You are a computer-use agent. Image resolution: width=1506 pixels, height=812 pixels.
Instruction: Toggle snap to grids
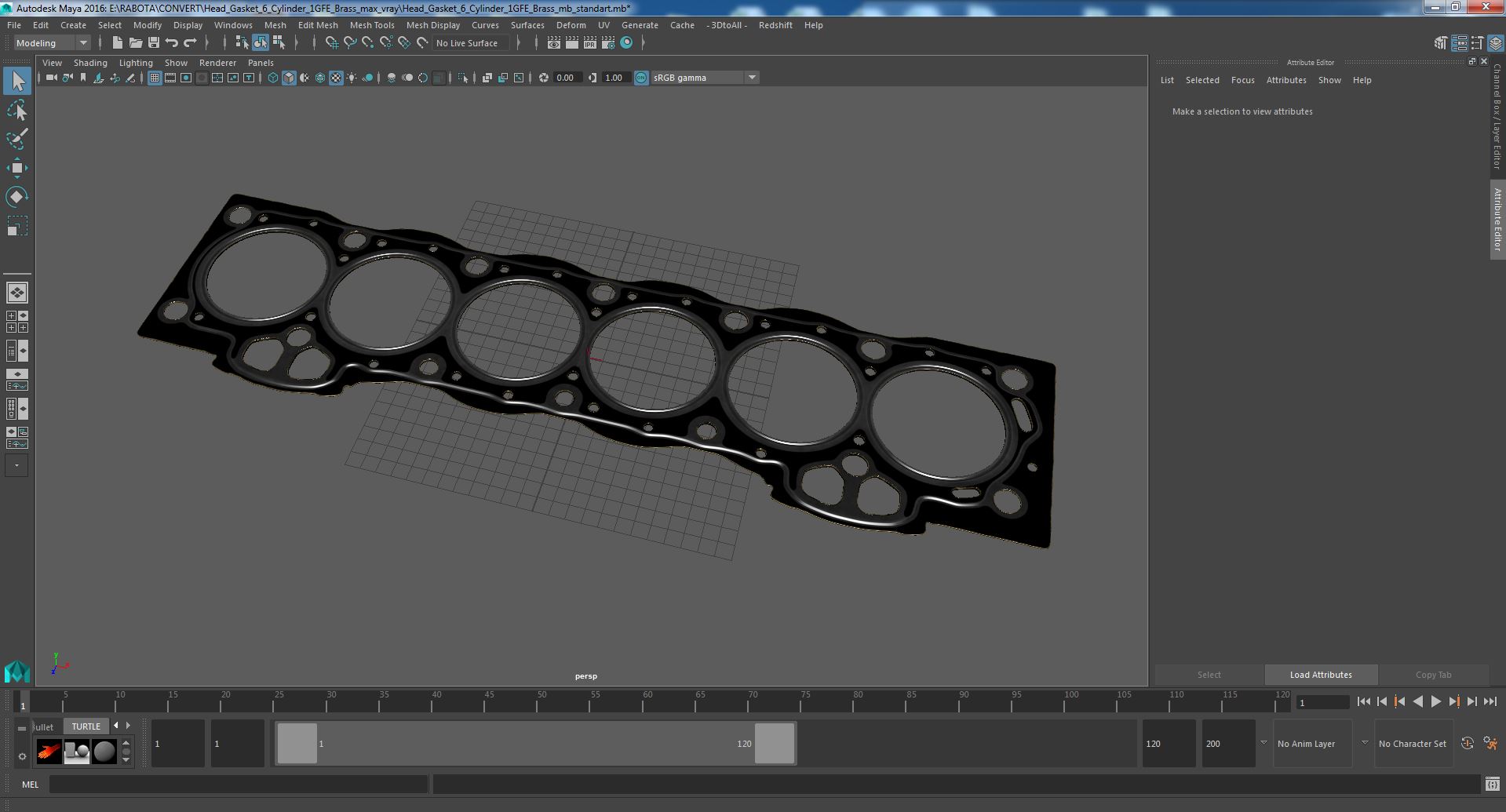tap(332, 43)
